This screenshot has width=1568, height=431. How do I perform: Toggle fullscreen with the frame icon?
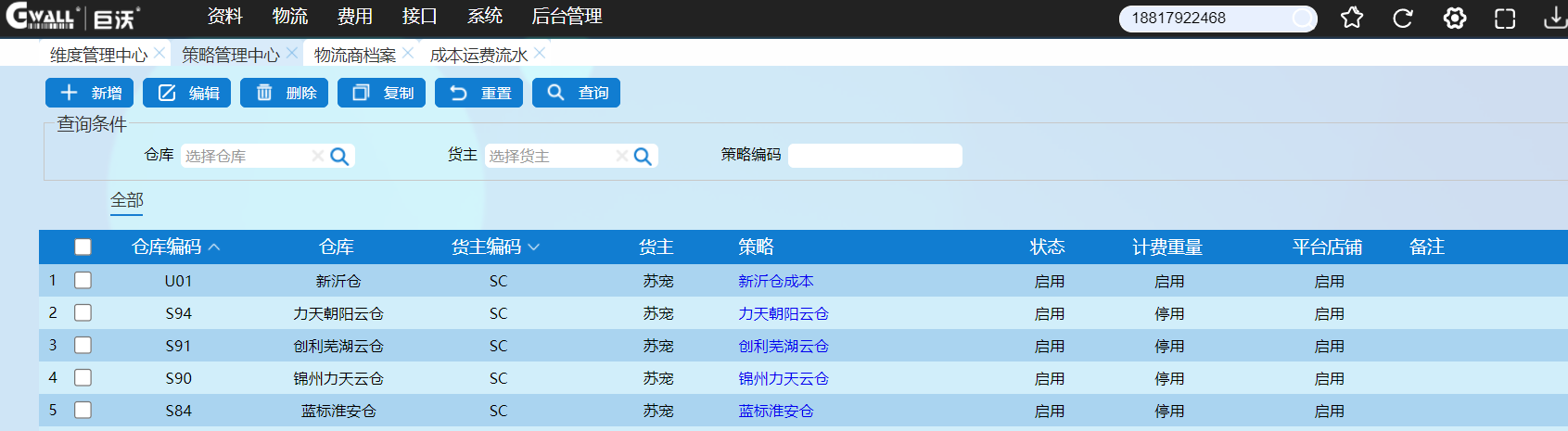coord(1505,18)
